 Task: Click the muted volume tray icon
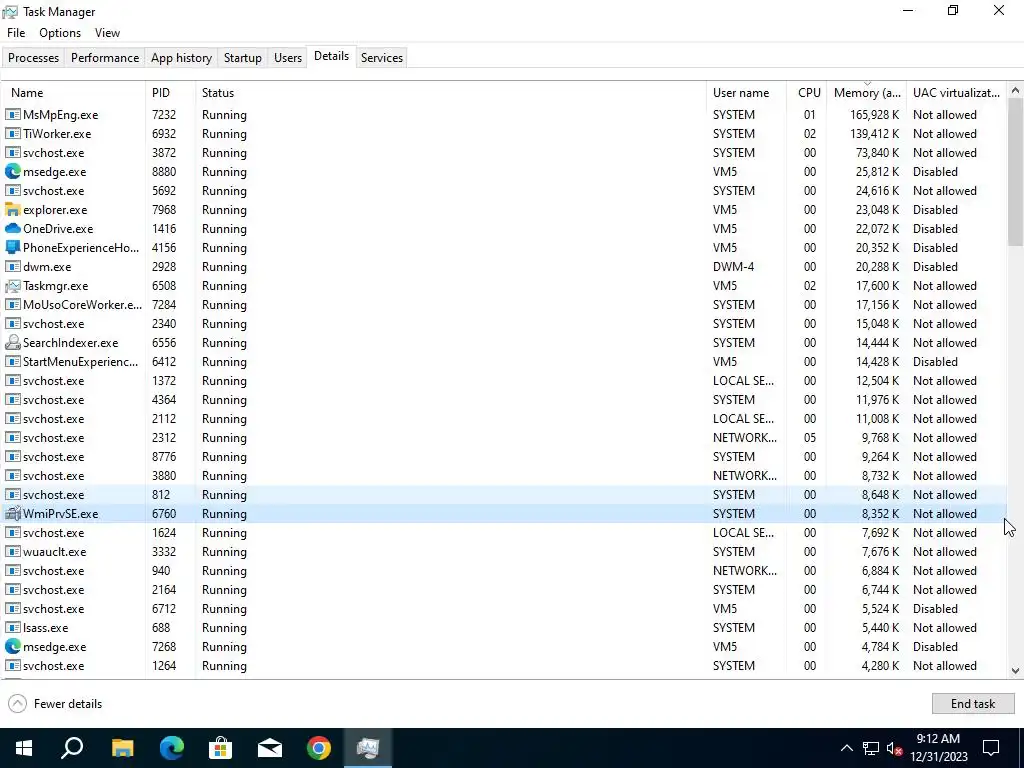click(x=894, y=748)
